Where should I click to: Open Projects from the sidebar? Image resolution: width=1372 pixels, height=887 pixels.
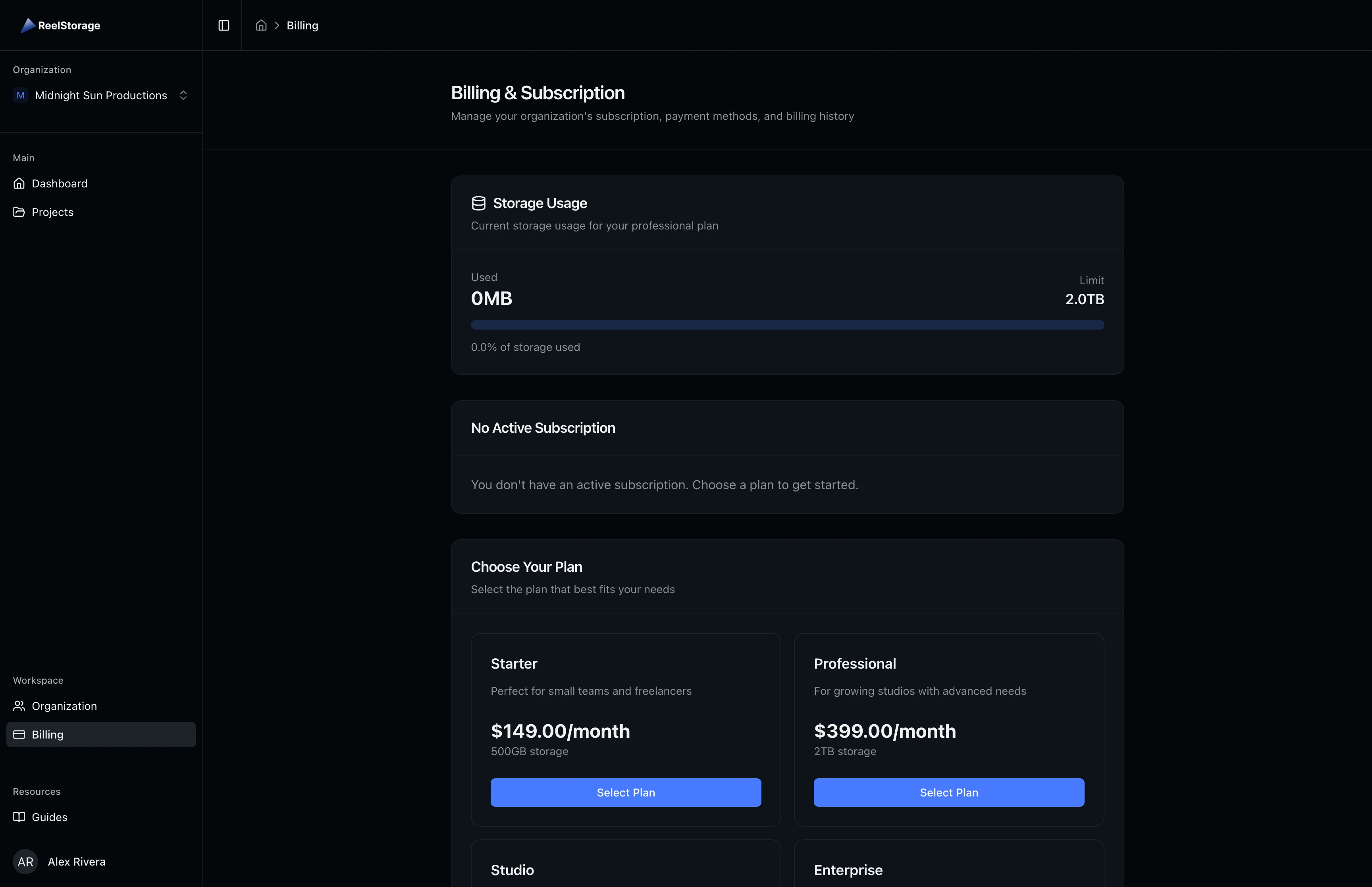point(52,211)
